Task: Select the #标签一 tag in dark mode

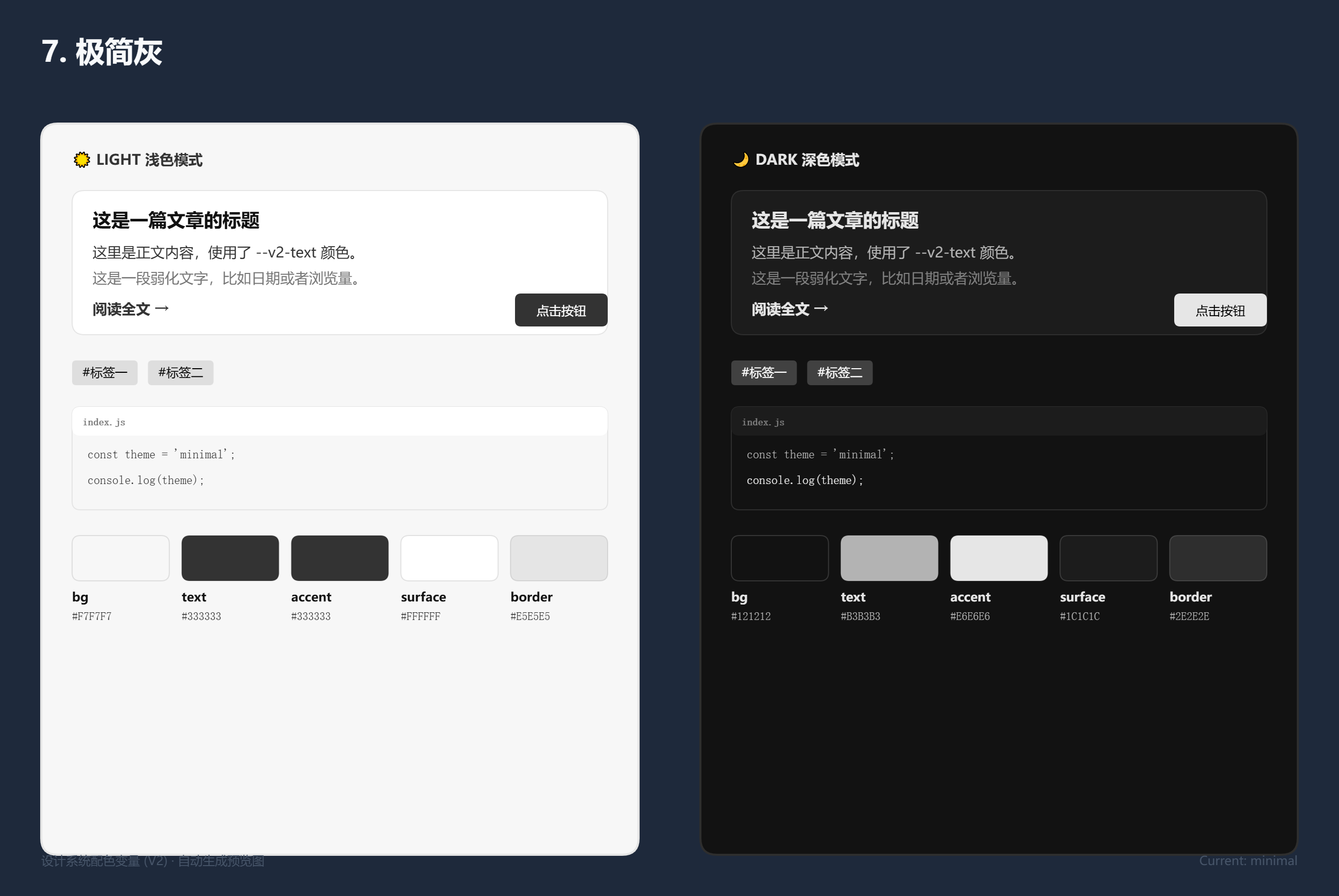Action: click(764, 373)
